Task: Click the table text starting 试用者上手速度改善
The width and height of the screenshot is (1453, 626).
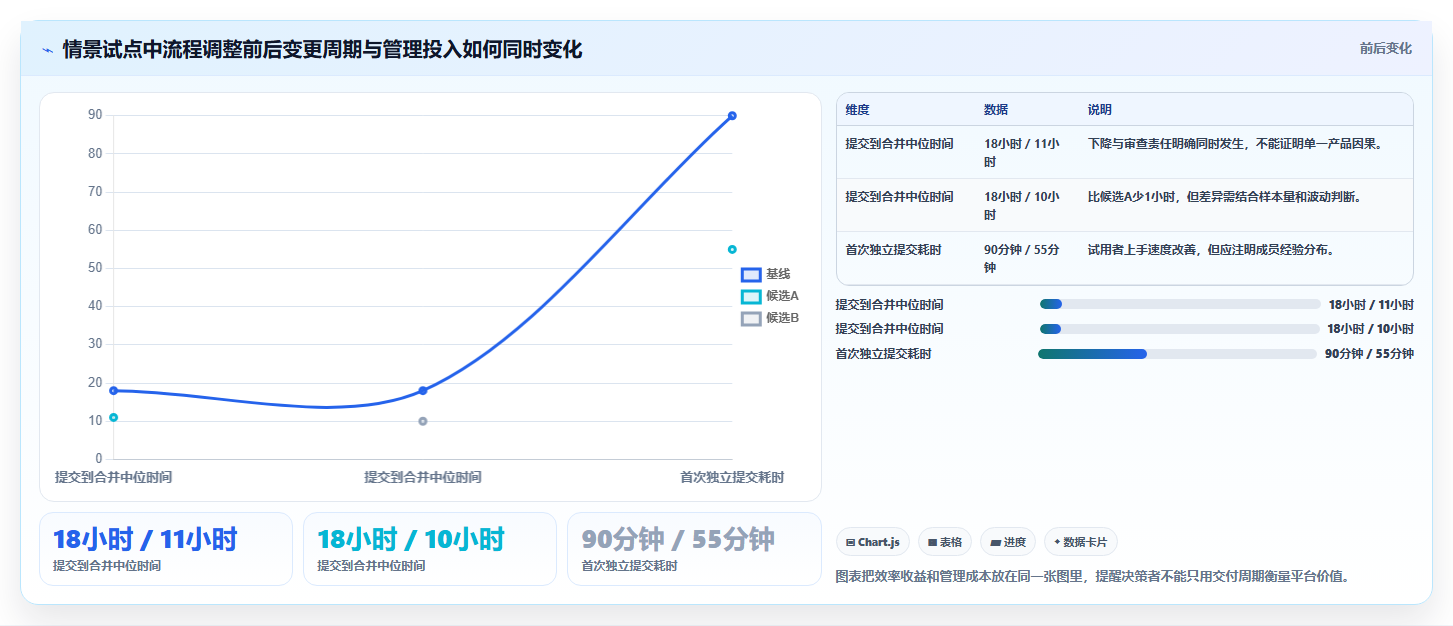Action: point(1211,250)
